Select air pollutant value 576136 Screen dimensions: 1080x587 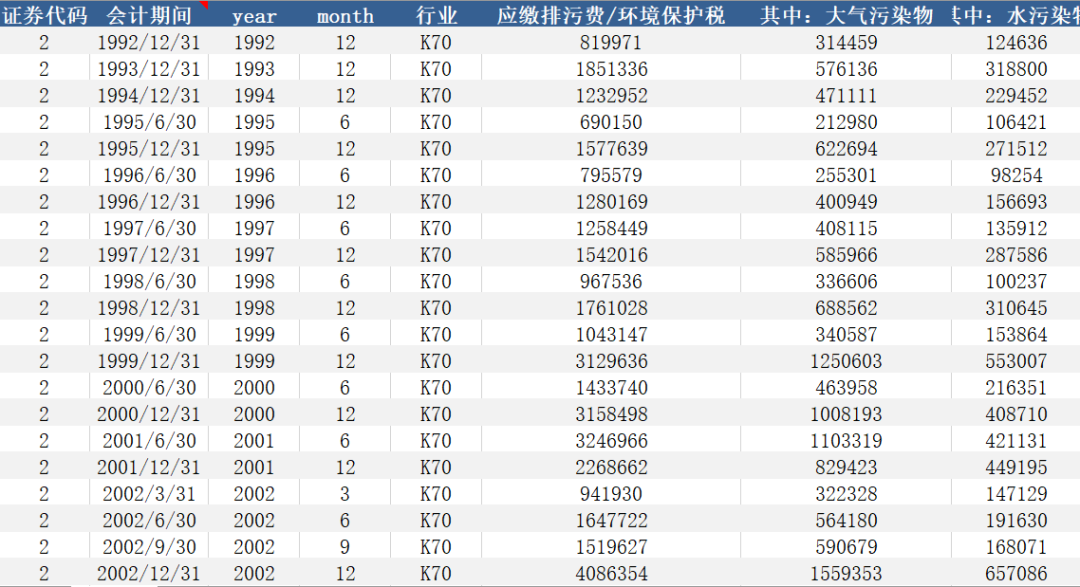click(x=847, y=70)
